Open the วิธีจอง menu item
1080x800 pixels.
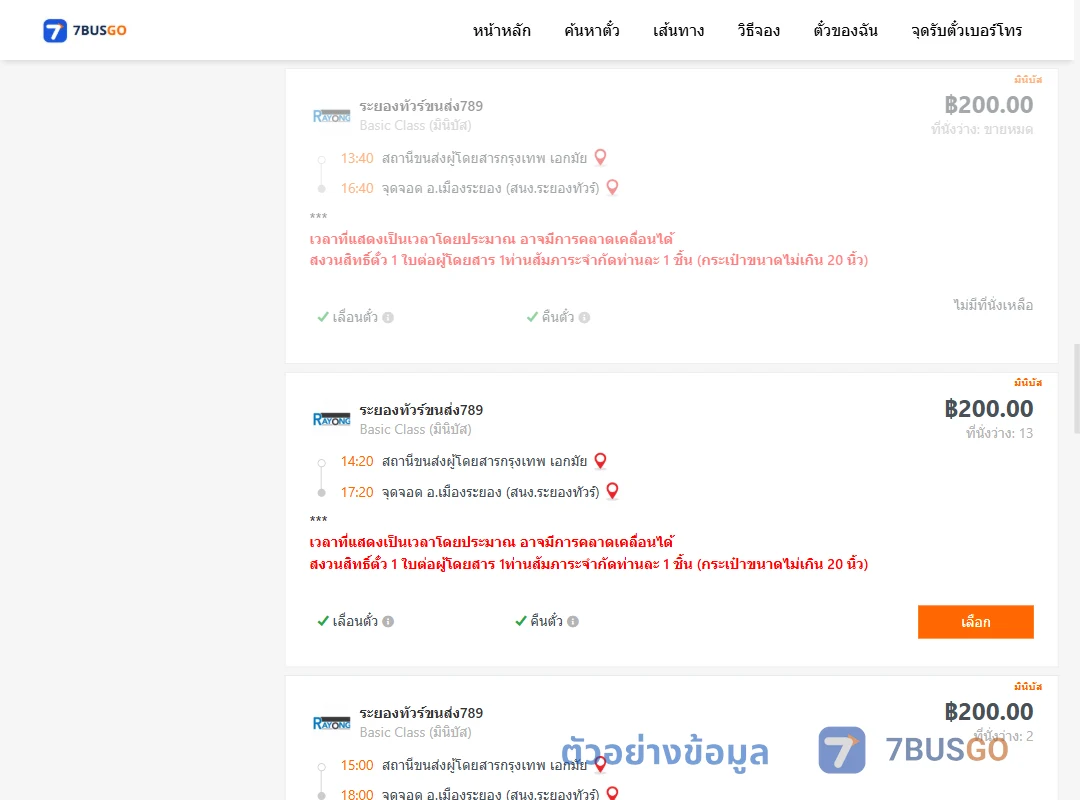pyautogui.click(x=758, y=30)
